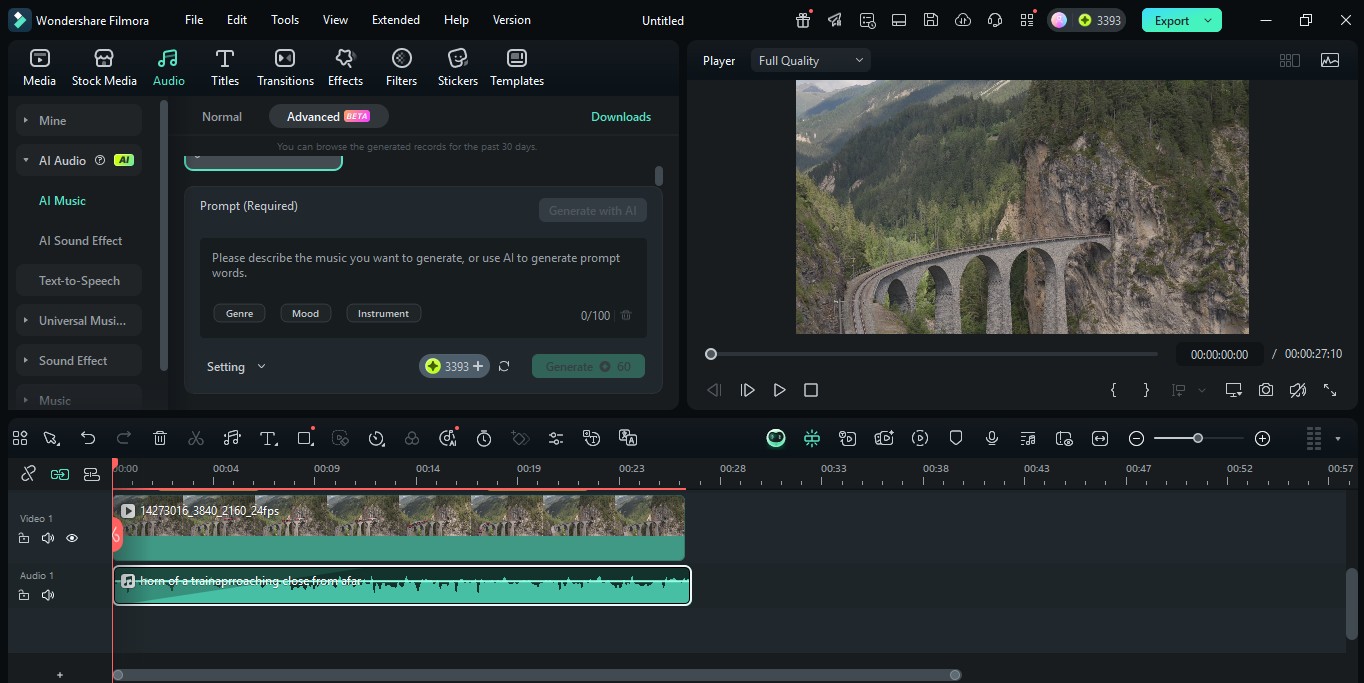Click the Marker shield icon
Viewport: 1364px width, 683px height.
point(956,438)
